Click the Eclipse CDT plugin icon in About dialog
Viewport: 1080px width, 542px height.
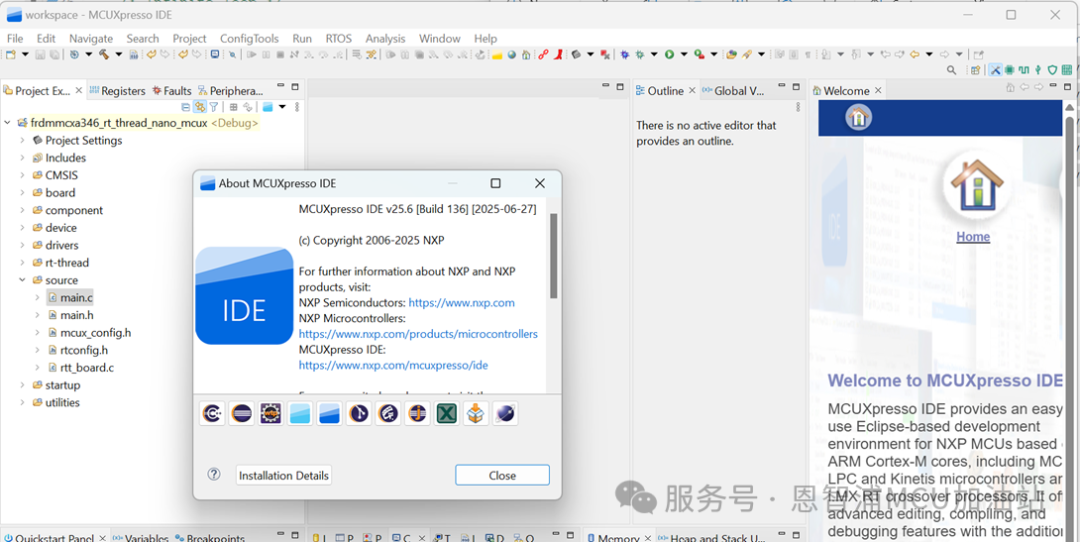click(212, 413)
